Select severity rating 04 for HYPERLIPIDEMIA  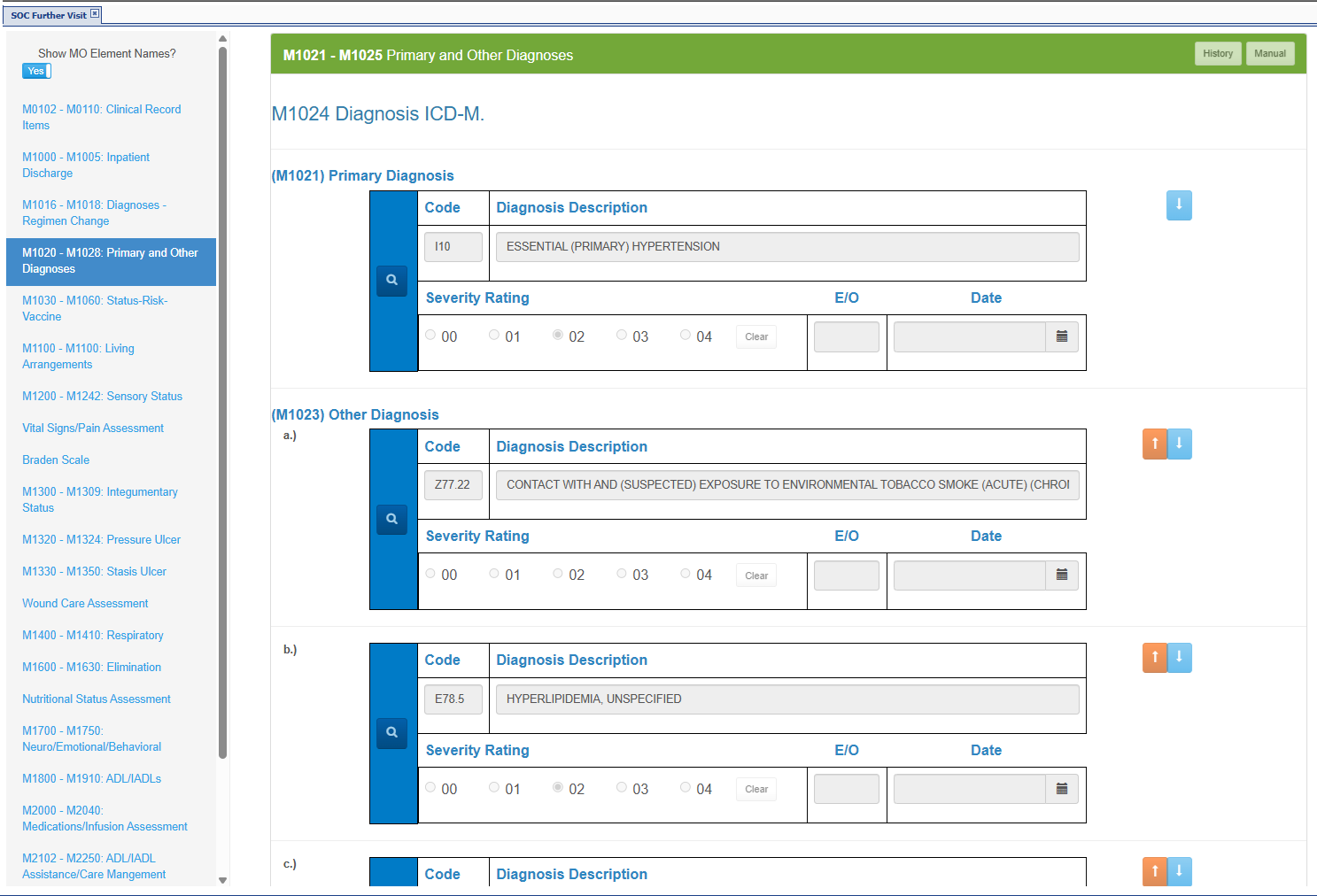tap(686, 788)
